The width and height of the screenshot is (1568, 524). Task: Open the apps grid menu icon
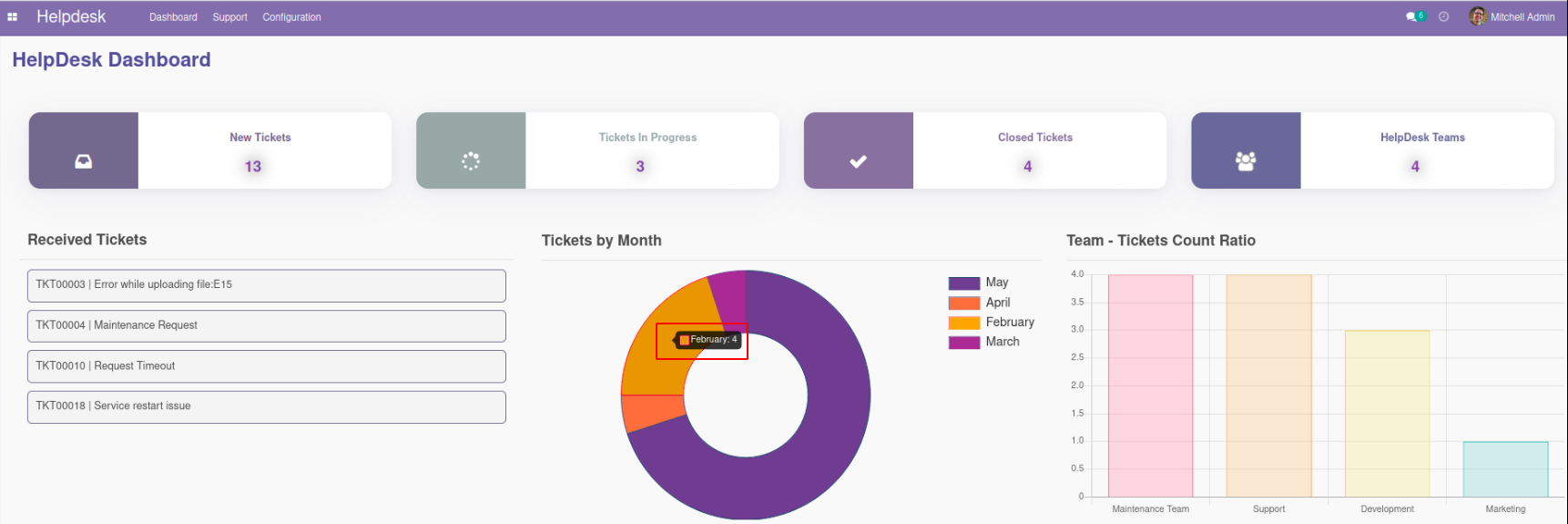[12, 17]
